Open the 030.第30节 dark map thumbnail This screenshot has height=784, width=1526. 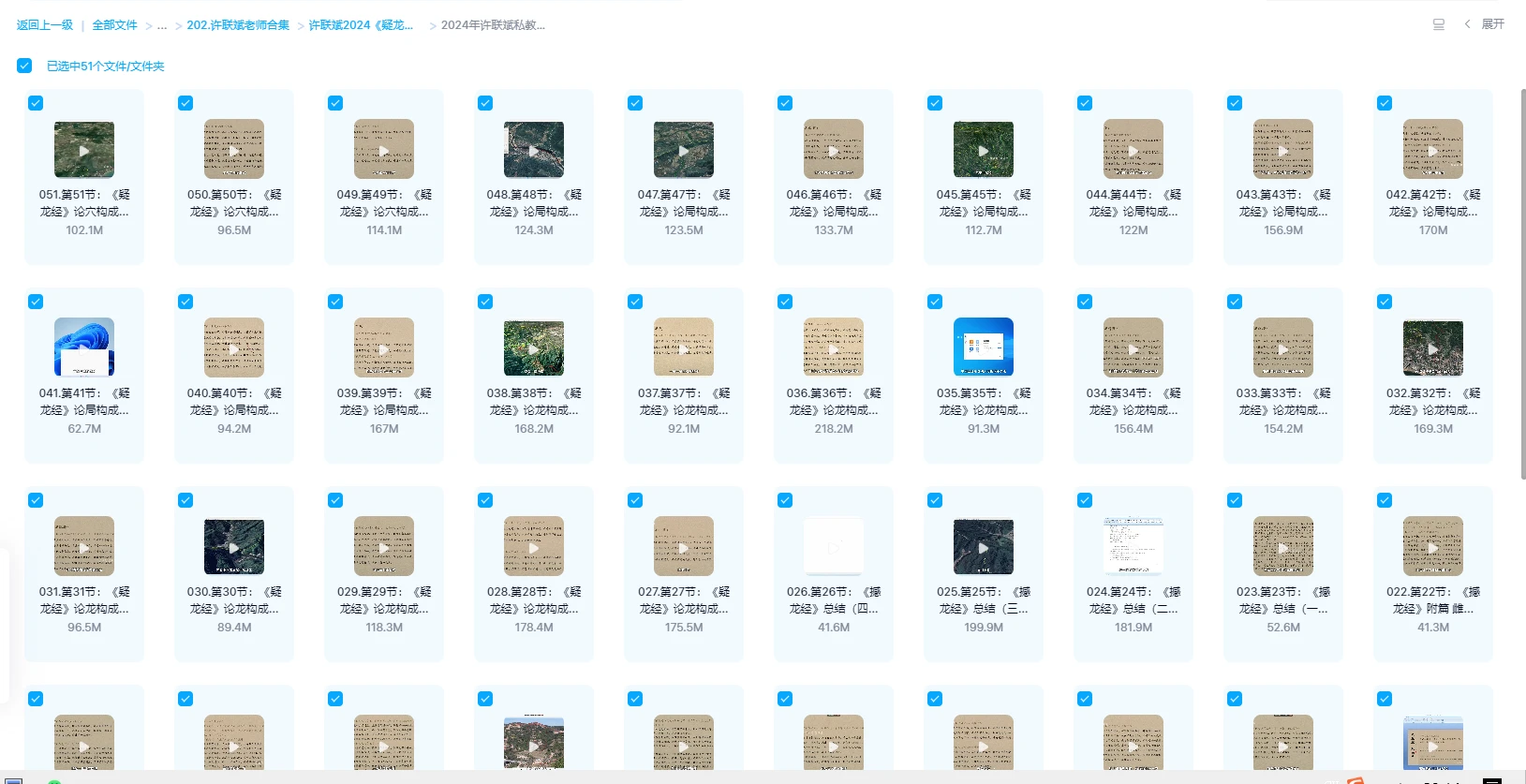234,546
